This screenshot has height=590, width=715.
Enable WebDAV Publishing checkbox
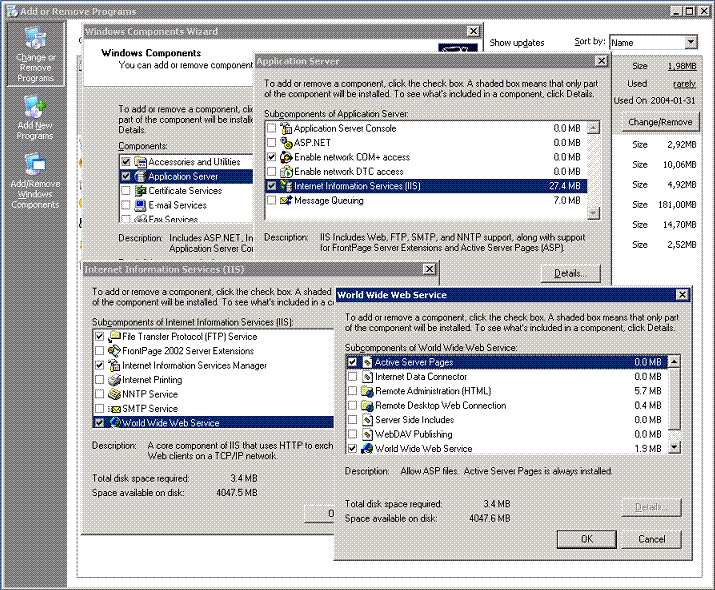point(352,434)
